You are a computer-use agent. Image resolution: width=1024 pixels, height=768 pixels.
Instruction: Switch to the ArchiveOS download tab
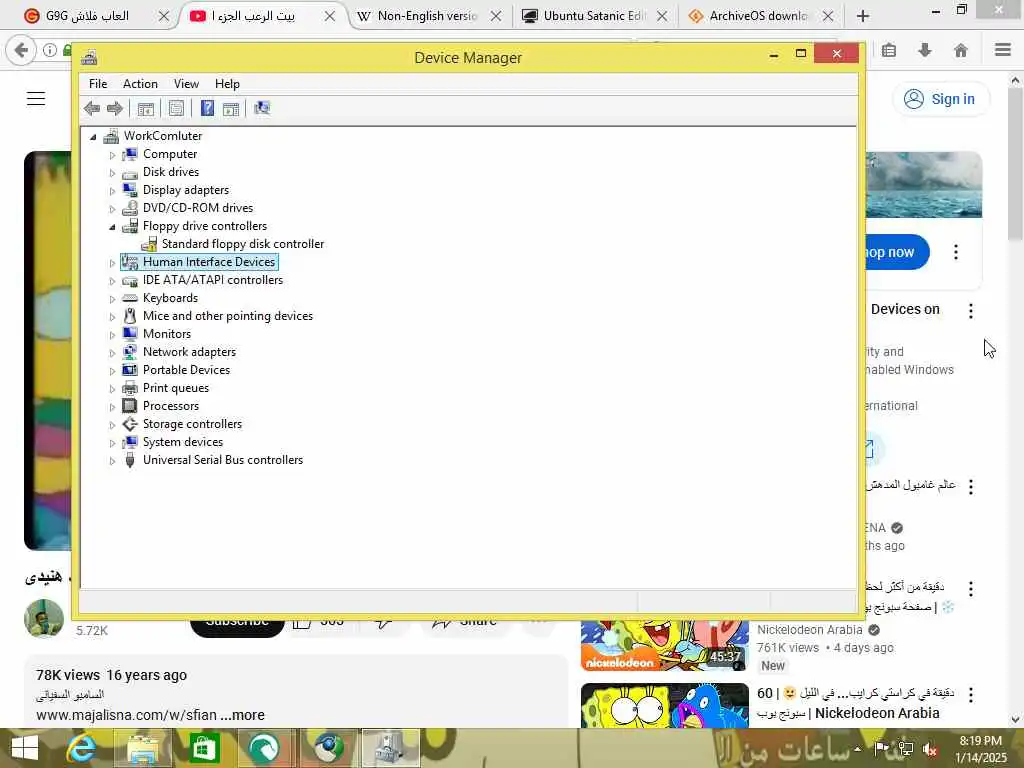click(760, 16)
